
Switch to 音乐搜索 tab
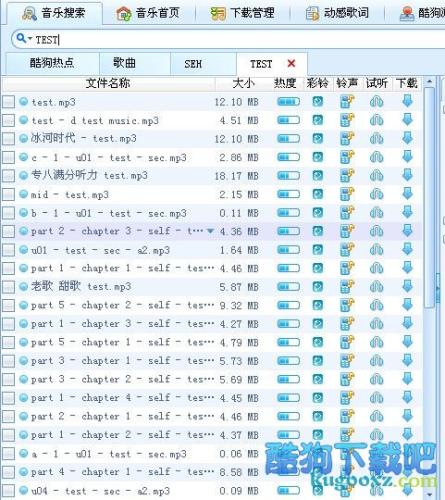[54, 13]
